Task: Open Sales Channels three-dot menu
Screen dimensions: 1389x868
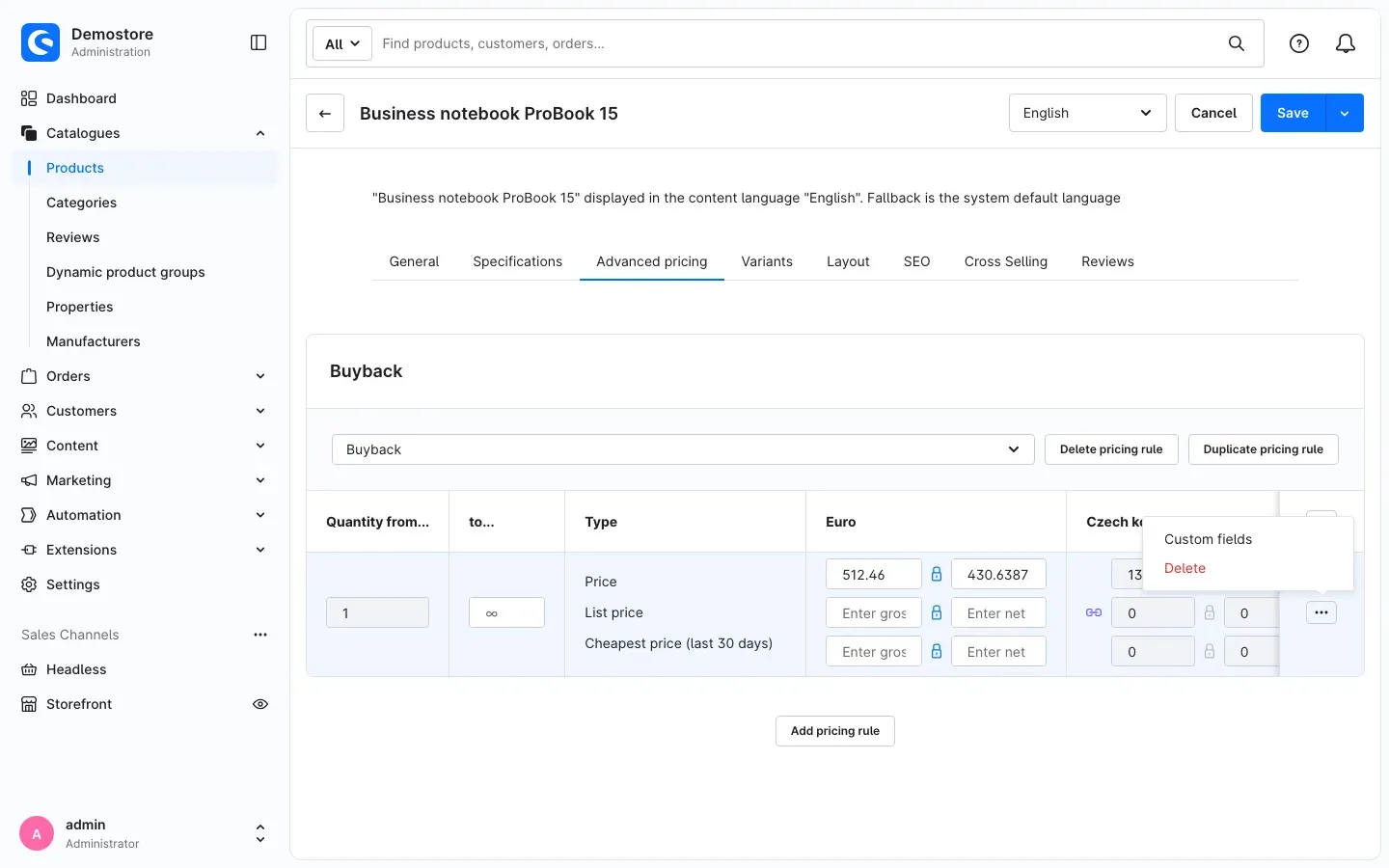Action: (260, 635)
